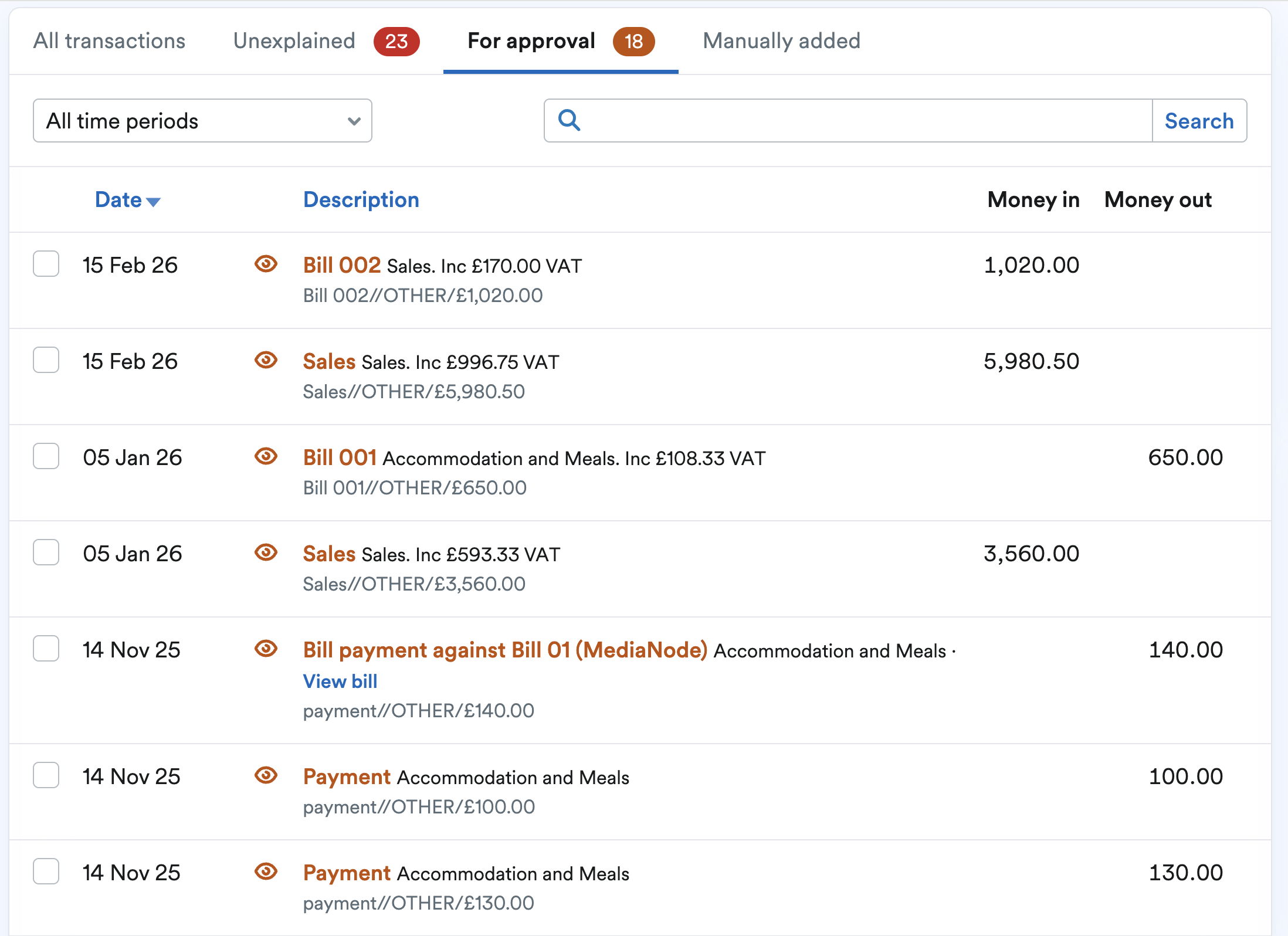Click the Search button
The height and width of the screenshot is (936, 1288).
pos(1199,121)
